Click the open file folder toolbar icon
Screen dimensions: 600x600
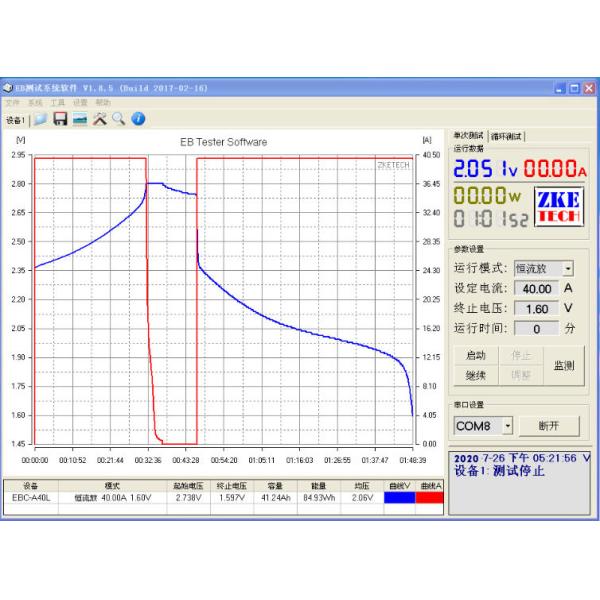(41, 119)
